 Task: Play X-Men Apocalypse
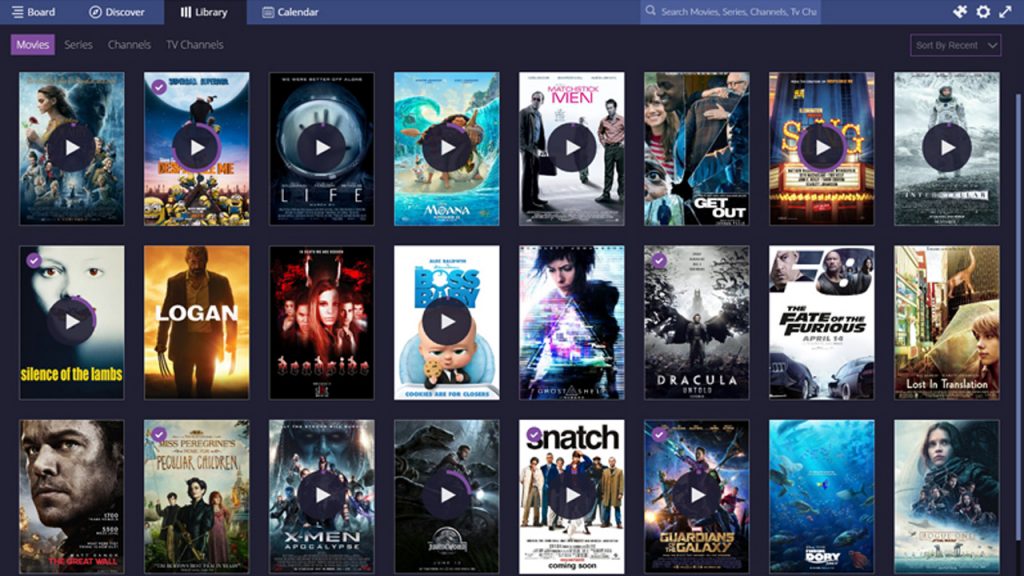click(322, 495)
